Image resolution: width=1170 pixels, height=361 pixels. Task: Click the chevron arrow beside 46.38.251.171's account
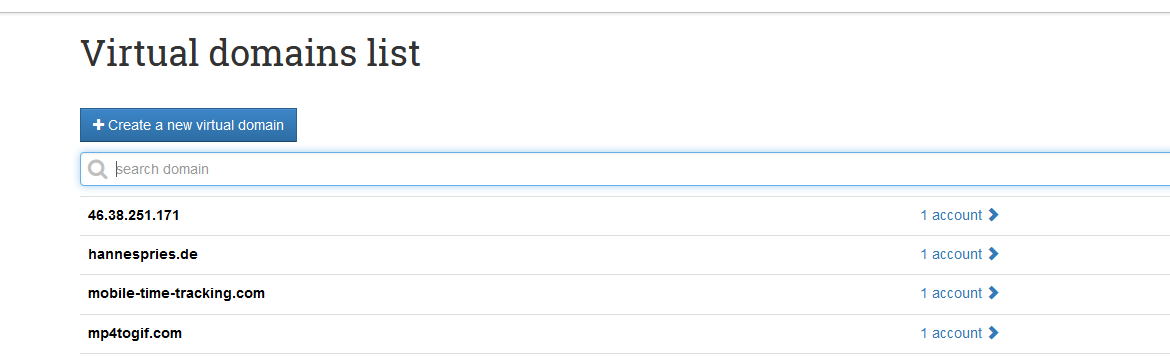[993, 215]
